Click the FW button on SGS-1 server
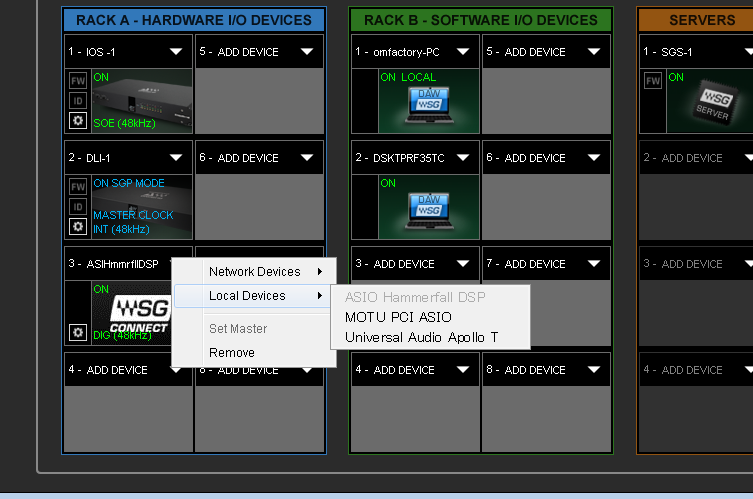This screenshot has width=753, height=499. (653, 81)
